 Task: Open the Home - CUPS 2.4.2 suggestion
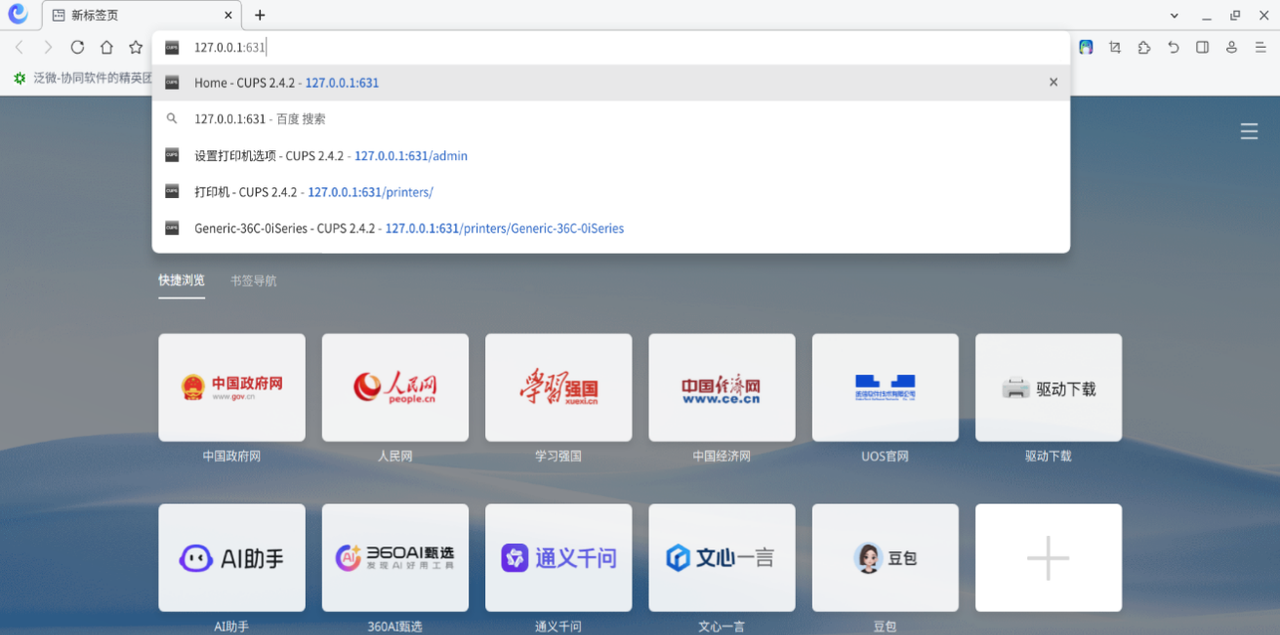click(x=611, y=83)
